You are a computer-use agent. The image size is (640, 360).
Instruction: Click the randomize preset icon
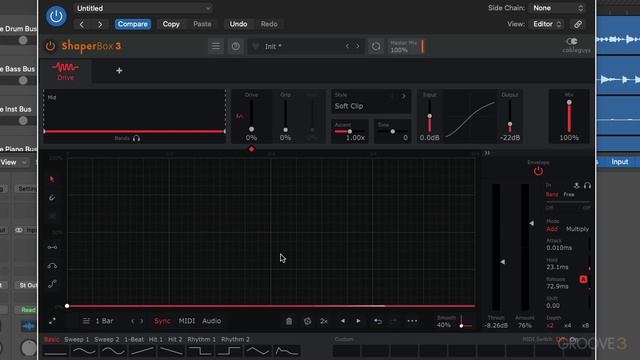point(376,47)
